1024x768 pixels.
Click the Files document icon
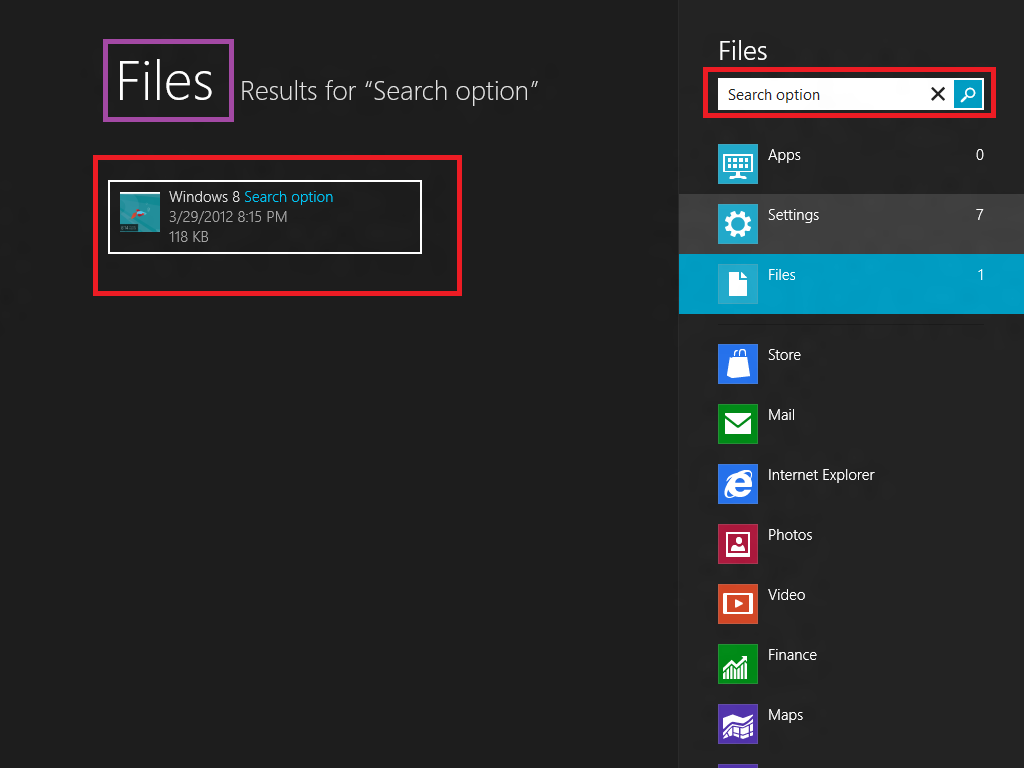738,284
